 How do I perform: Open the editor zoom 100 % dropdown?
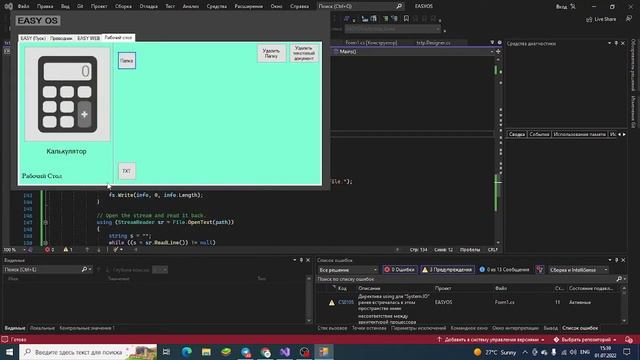tap(14, 249)
